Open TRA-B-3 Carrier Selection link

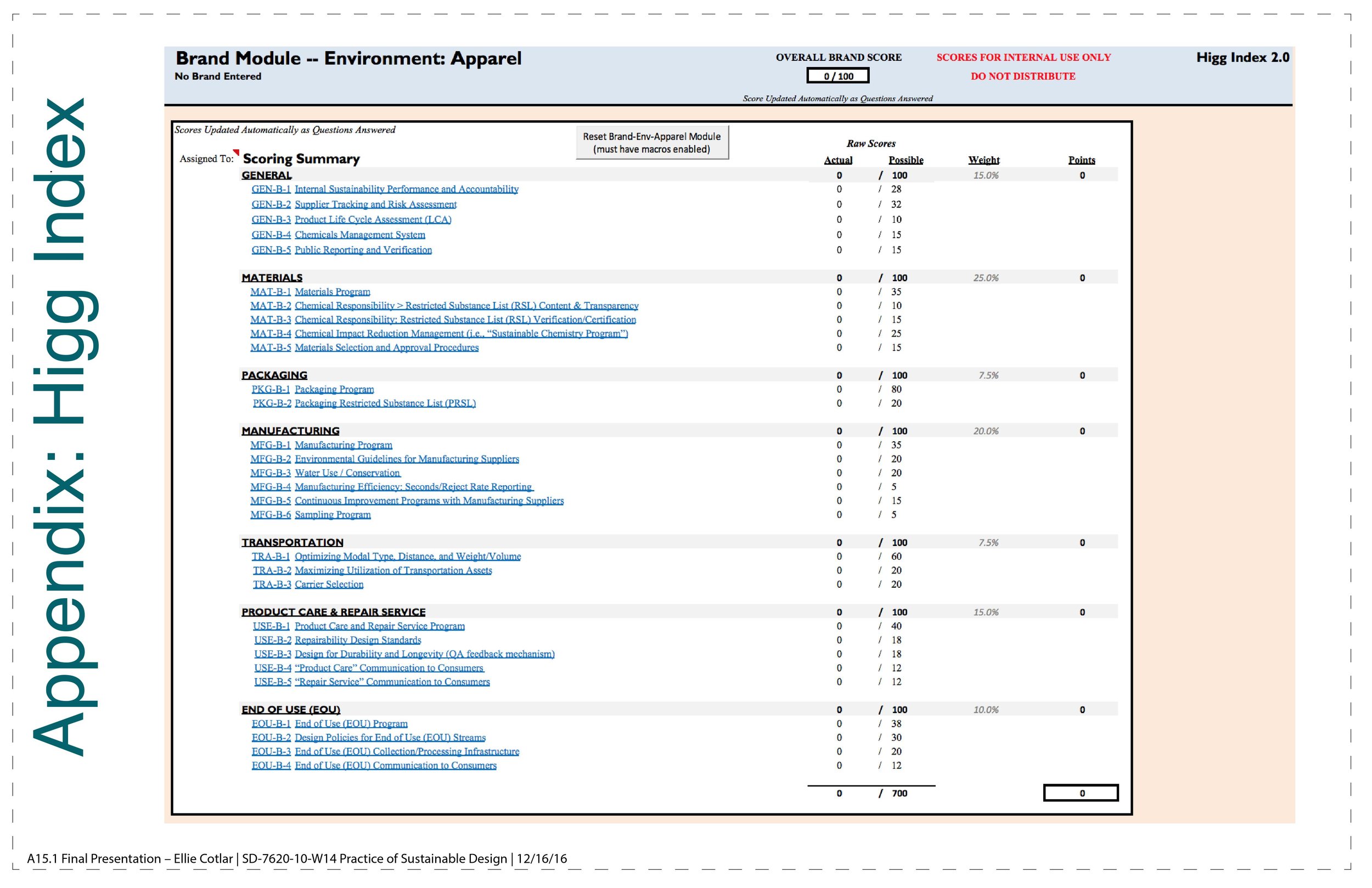click(x=329, y=584)
